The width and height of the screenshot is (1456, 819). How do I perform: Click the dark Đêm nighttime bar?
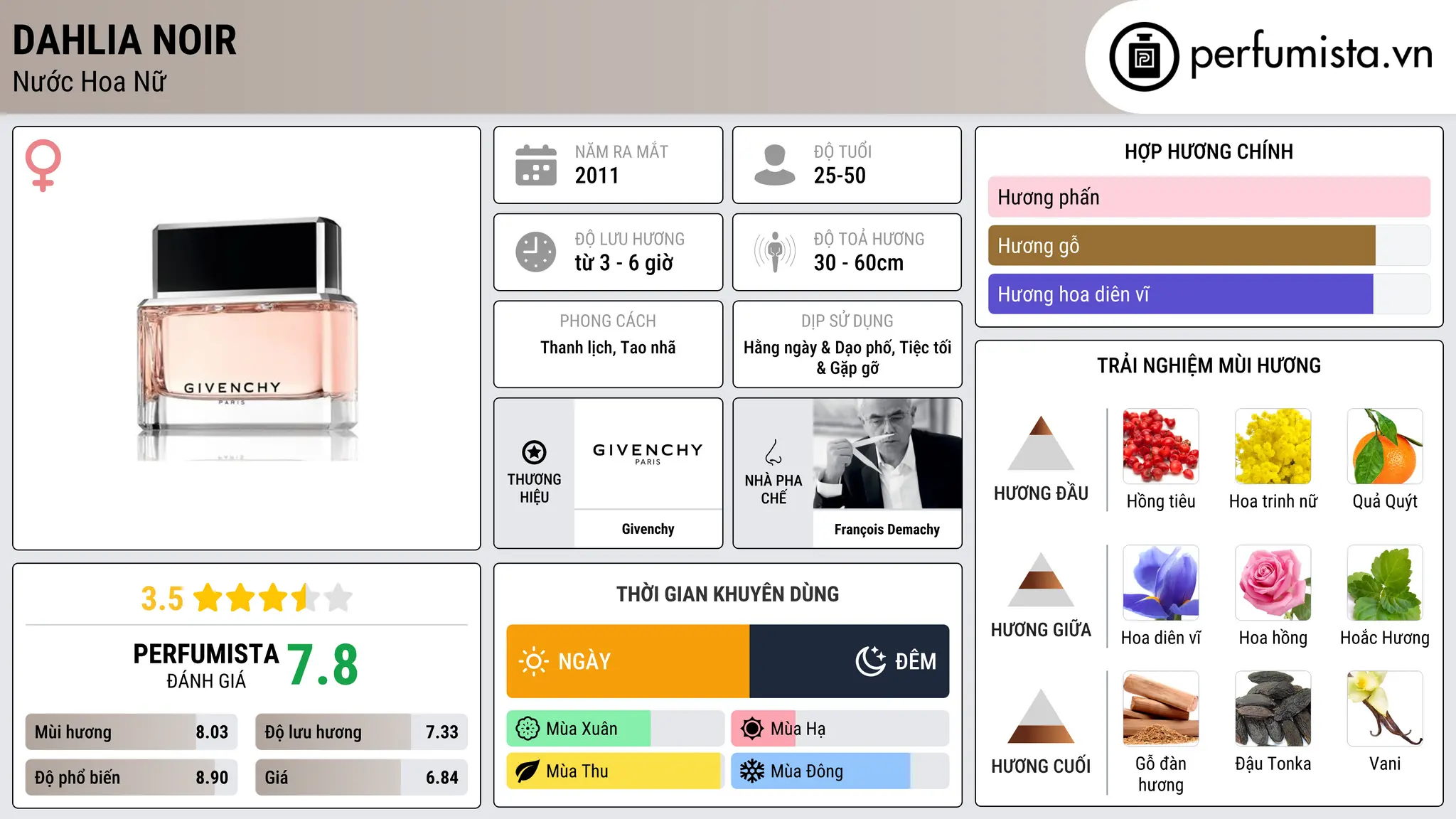[850, 661]
